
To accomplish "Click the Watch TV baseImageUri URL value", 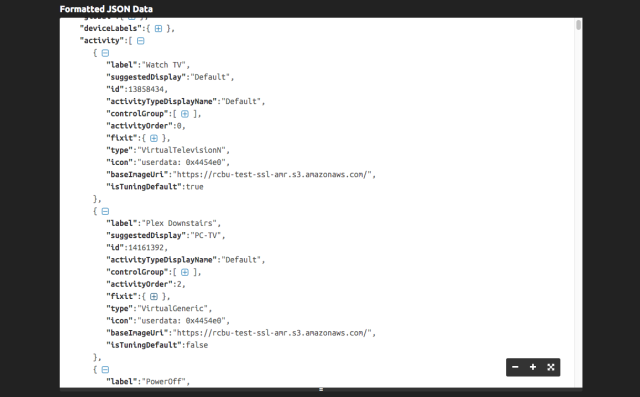I will [272, 175].
